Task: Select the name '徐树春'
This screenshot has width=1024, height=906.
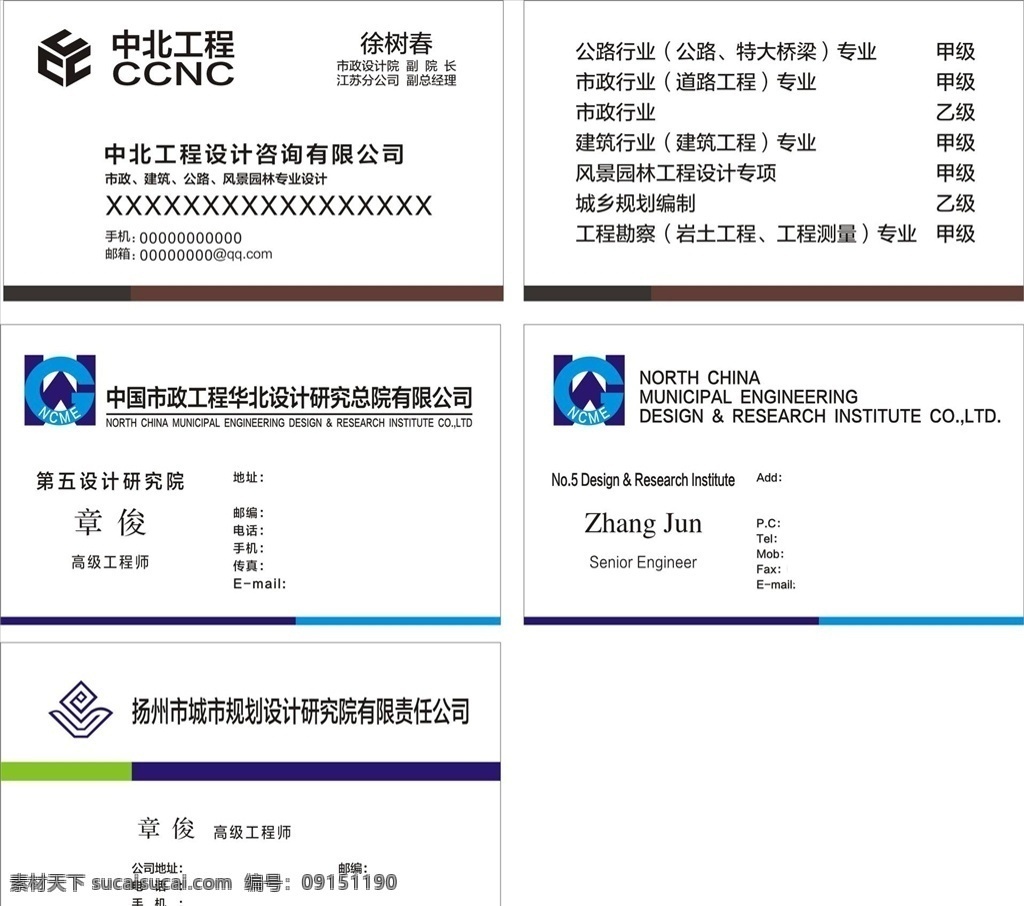Action: point(396,44)
